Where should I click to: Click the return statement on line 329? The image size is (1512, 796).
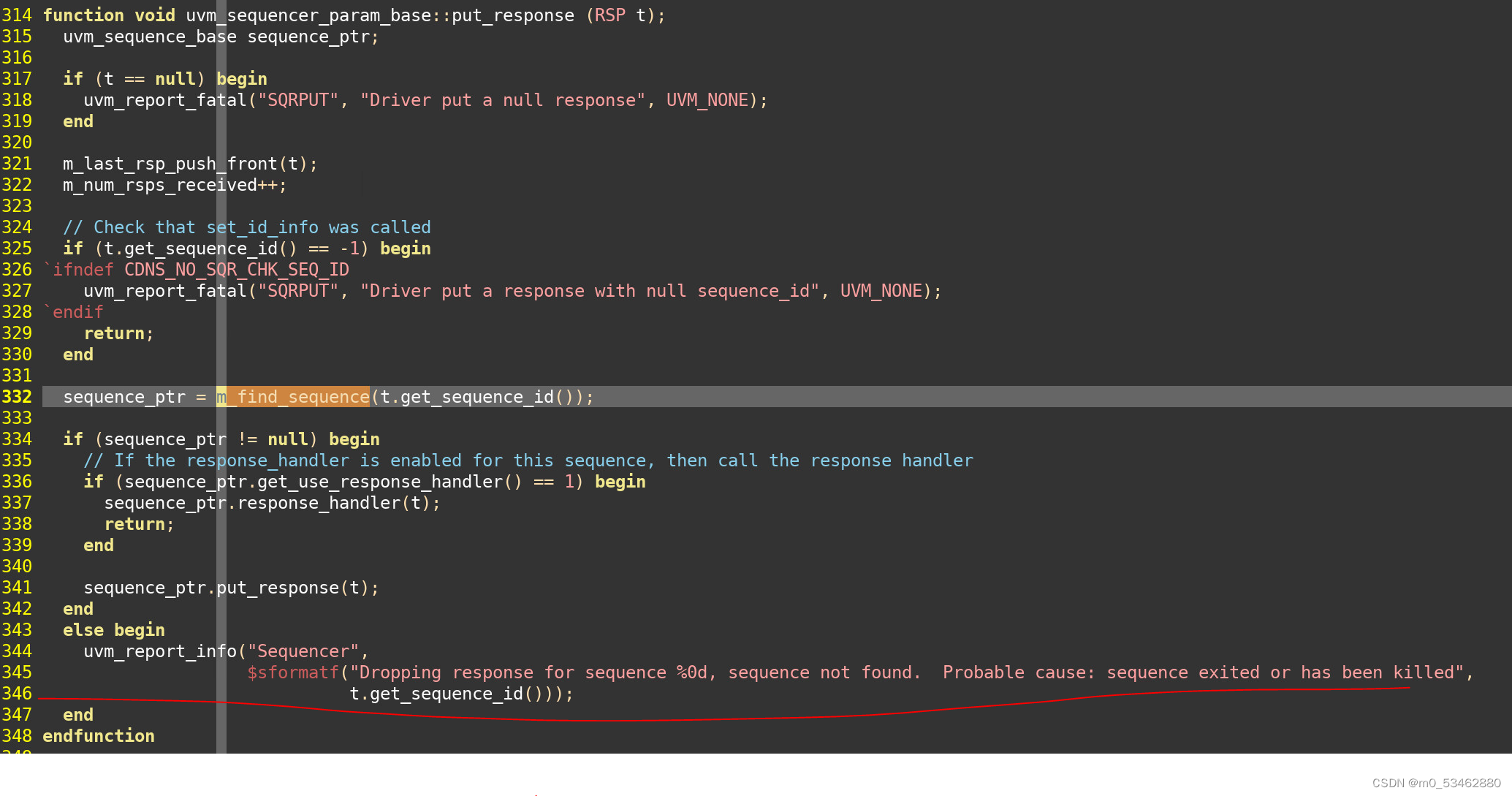(x=118, y=333)
